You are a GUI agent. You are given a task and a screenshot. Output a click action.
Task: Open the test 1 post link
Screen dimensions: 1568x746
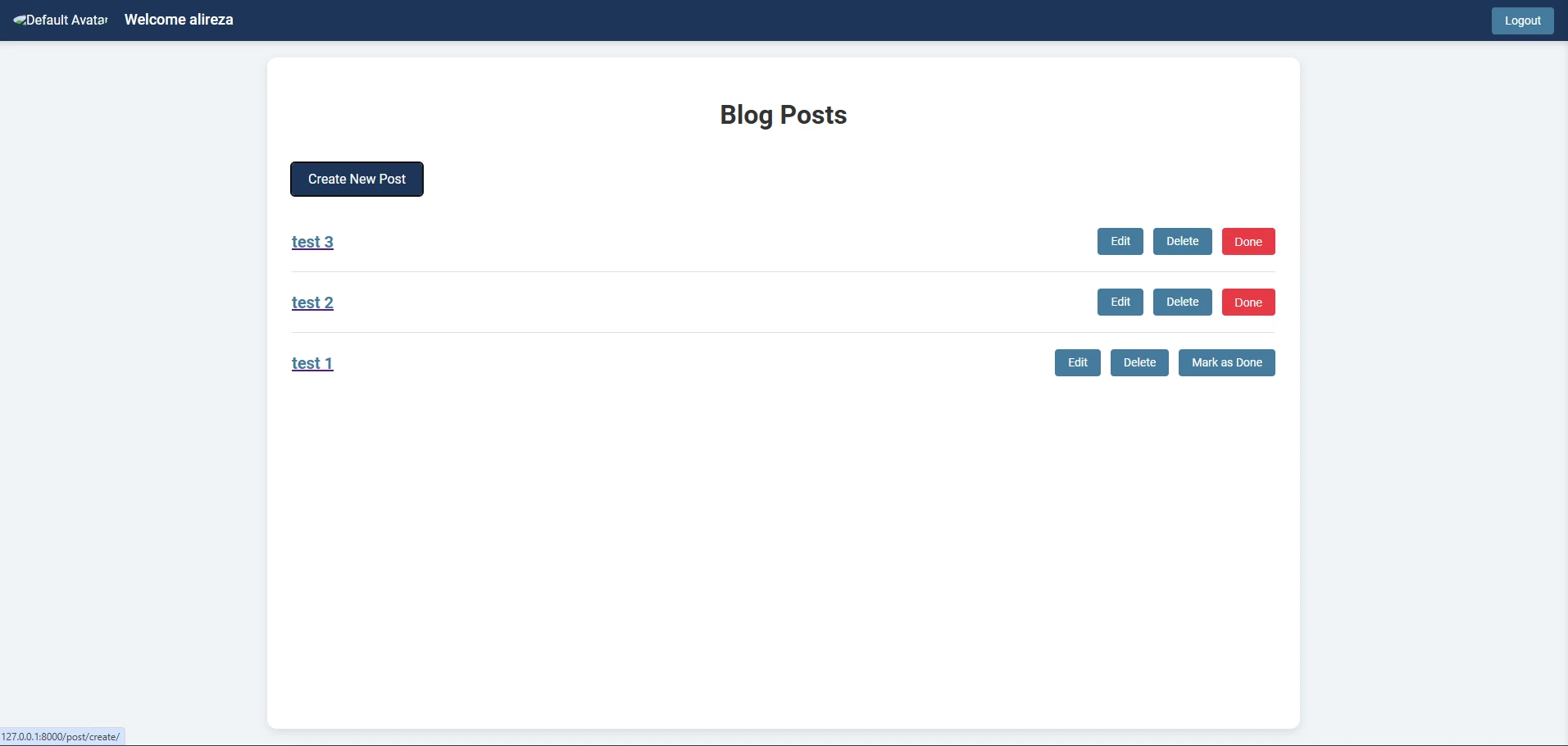pyautogui.click(x=312, y=363)
